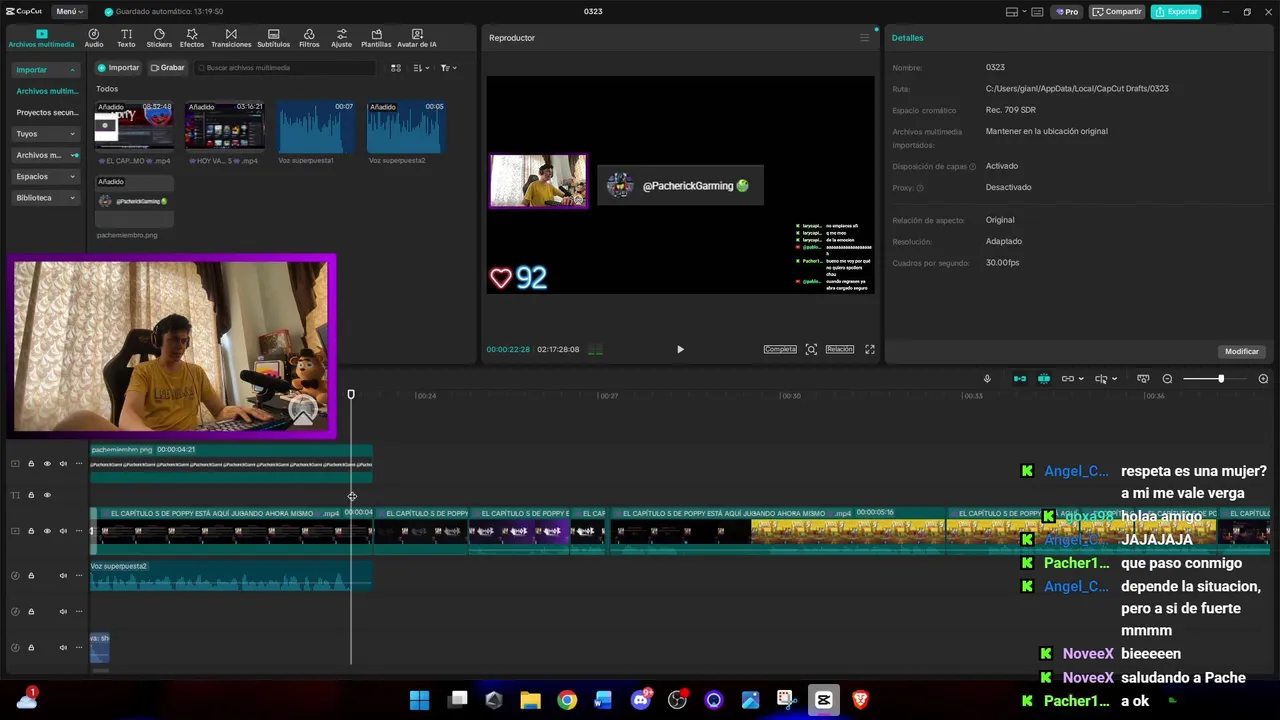1280x720 pixels.
Task: Select the pachemiembro.png media thumbnail
Action: click(x=134, y=201)
